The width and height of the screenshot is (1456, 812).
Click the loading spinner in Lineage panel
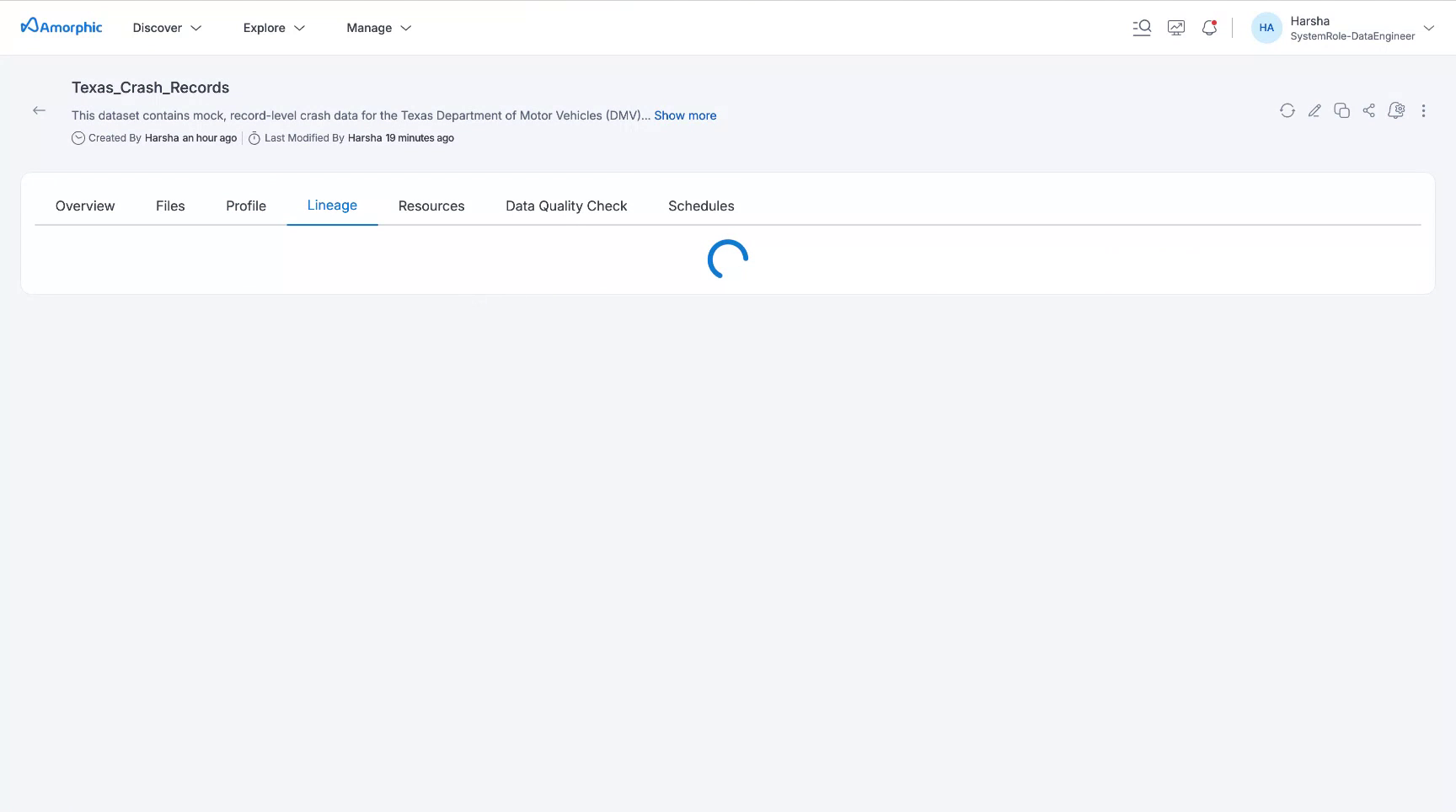pos(726,259)
